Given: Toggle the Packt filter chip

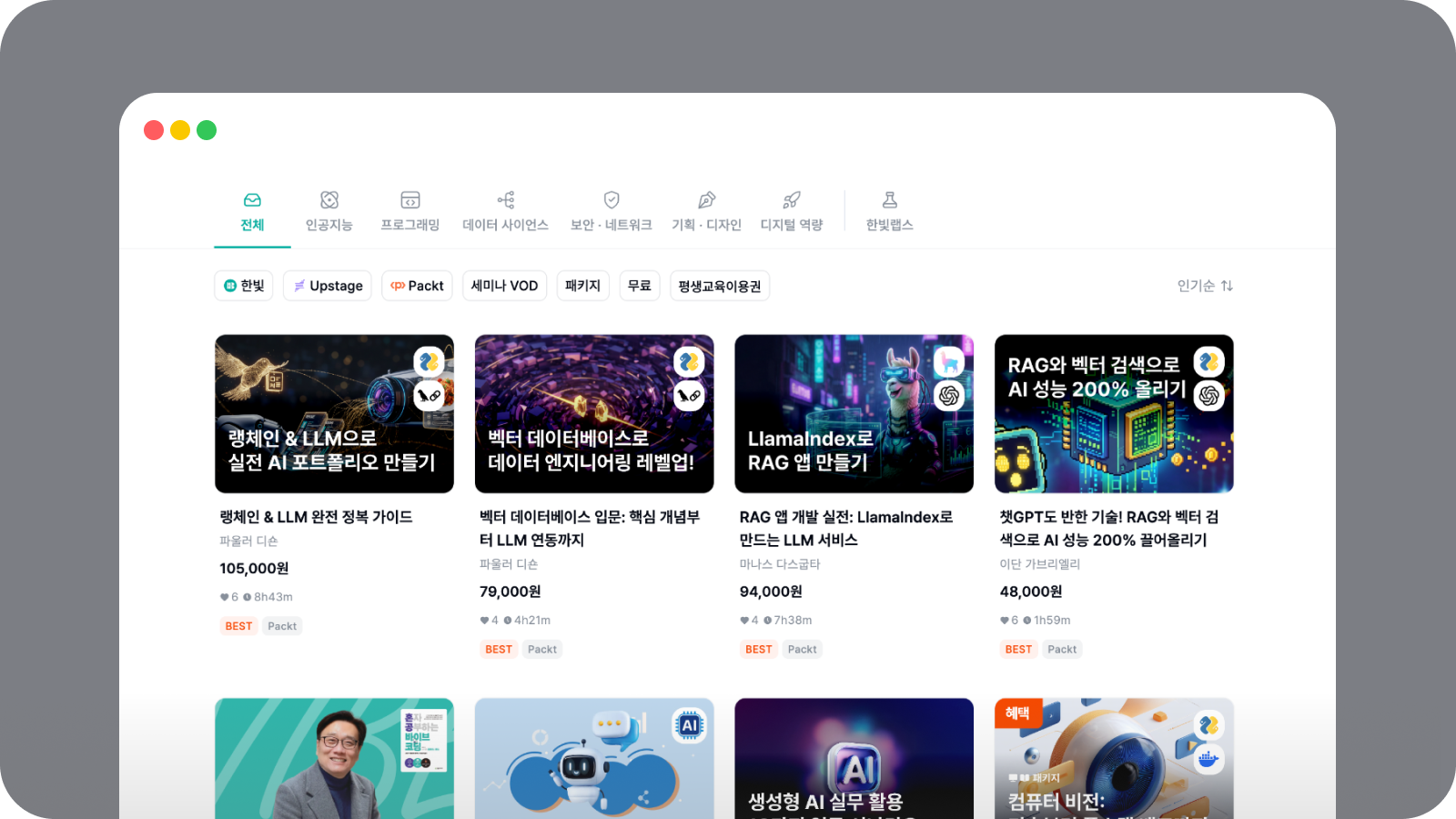Looking at the screenshot, I should 417,286.
